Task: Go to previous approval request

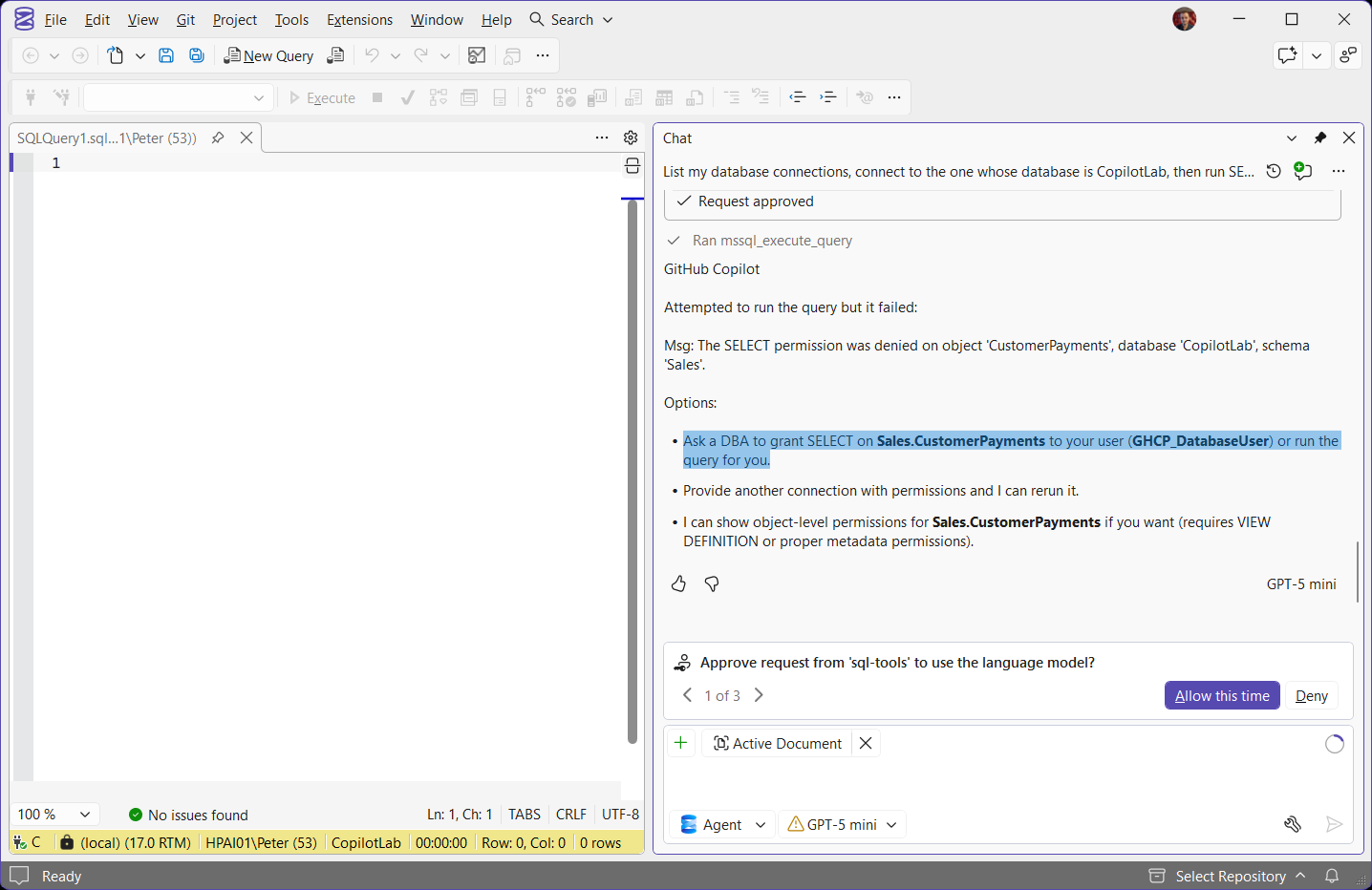Action: pyautogui.click(x=687, y=695)
